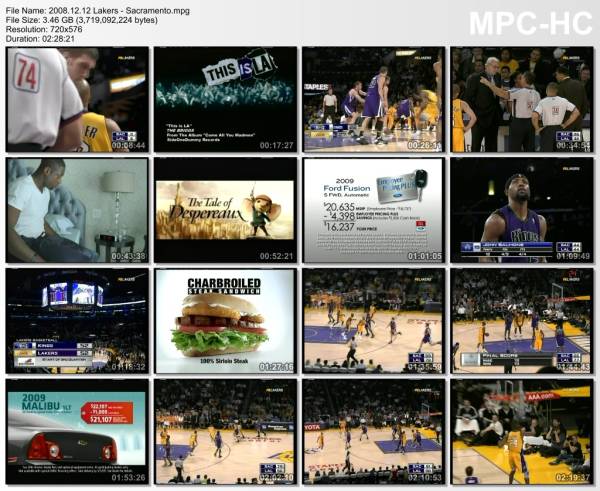Open the 'This is LA' thumbnail

pyautogui.click(x=225, y=100)
